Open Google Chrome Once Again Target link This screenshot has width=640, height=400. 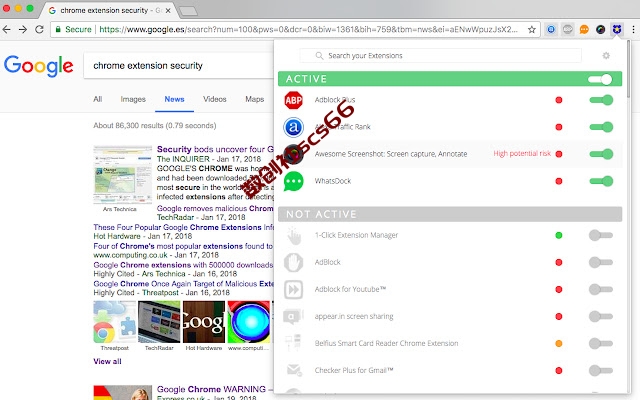pos(183,284)
